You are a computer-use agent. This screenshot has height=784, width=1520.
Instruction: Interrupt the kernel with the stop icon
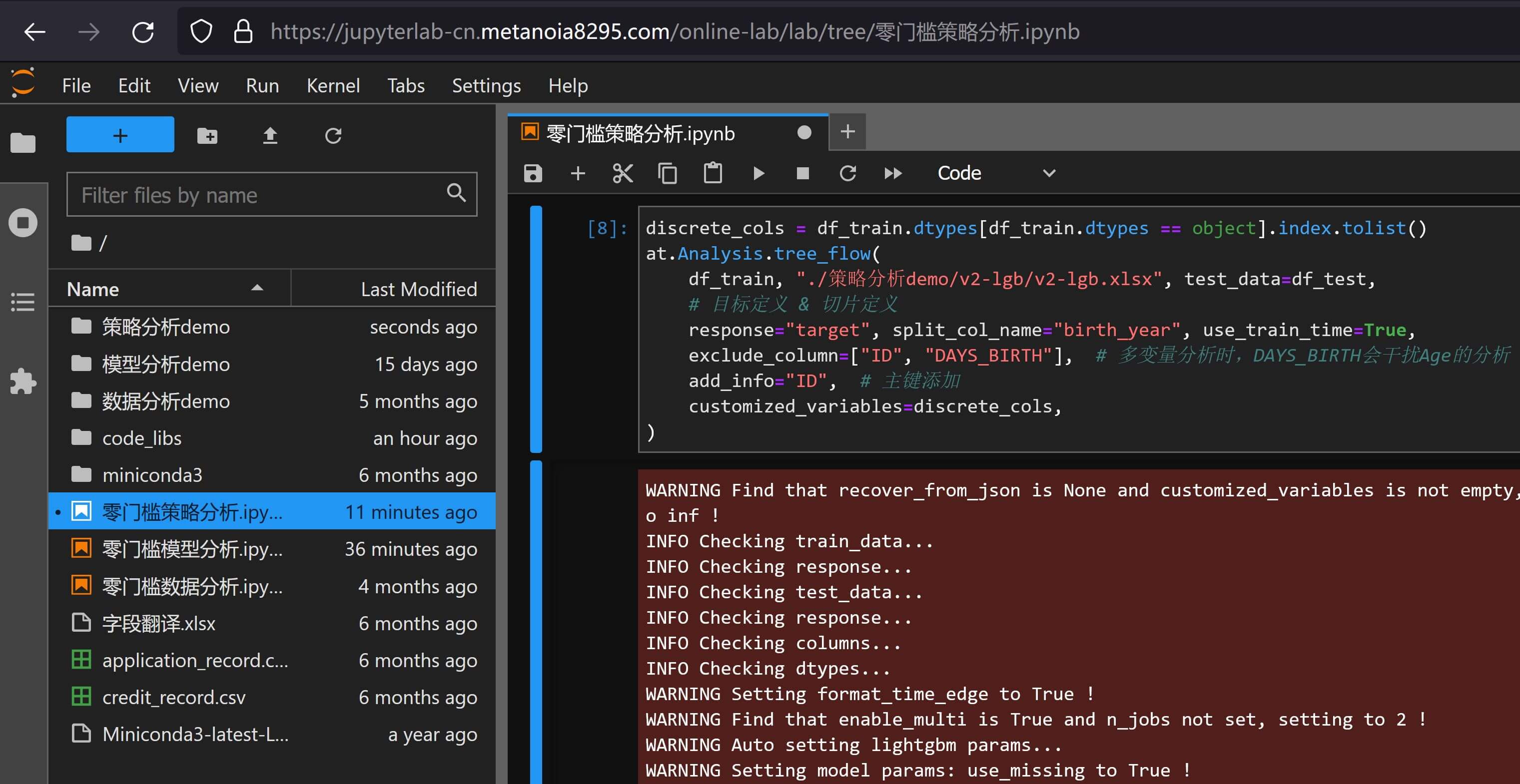[802, 173]
